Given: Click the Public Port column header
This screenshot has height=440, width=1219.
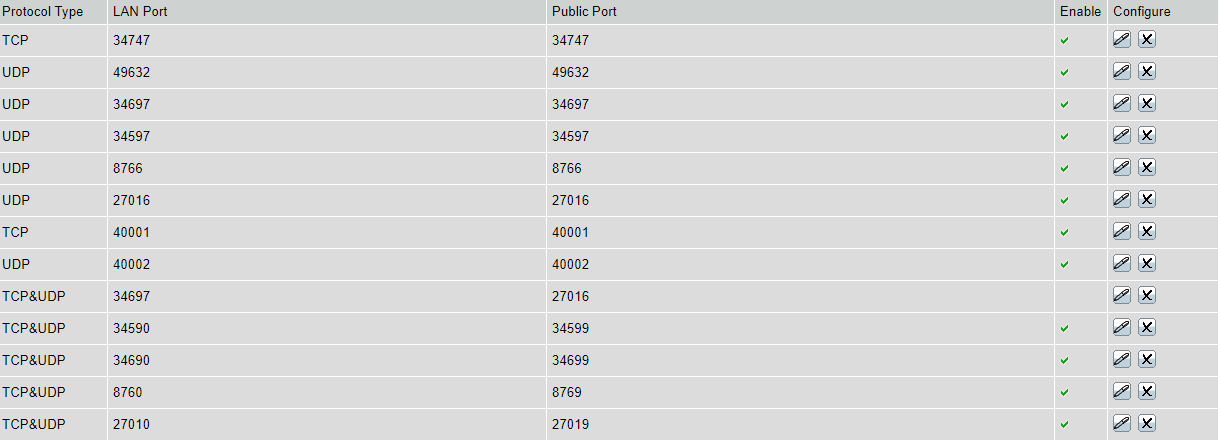Looking at the screenshot, I should (x=584, y=12).
